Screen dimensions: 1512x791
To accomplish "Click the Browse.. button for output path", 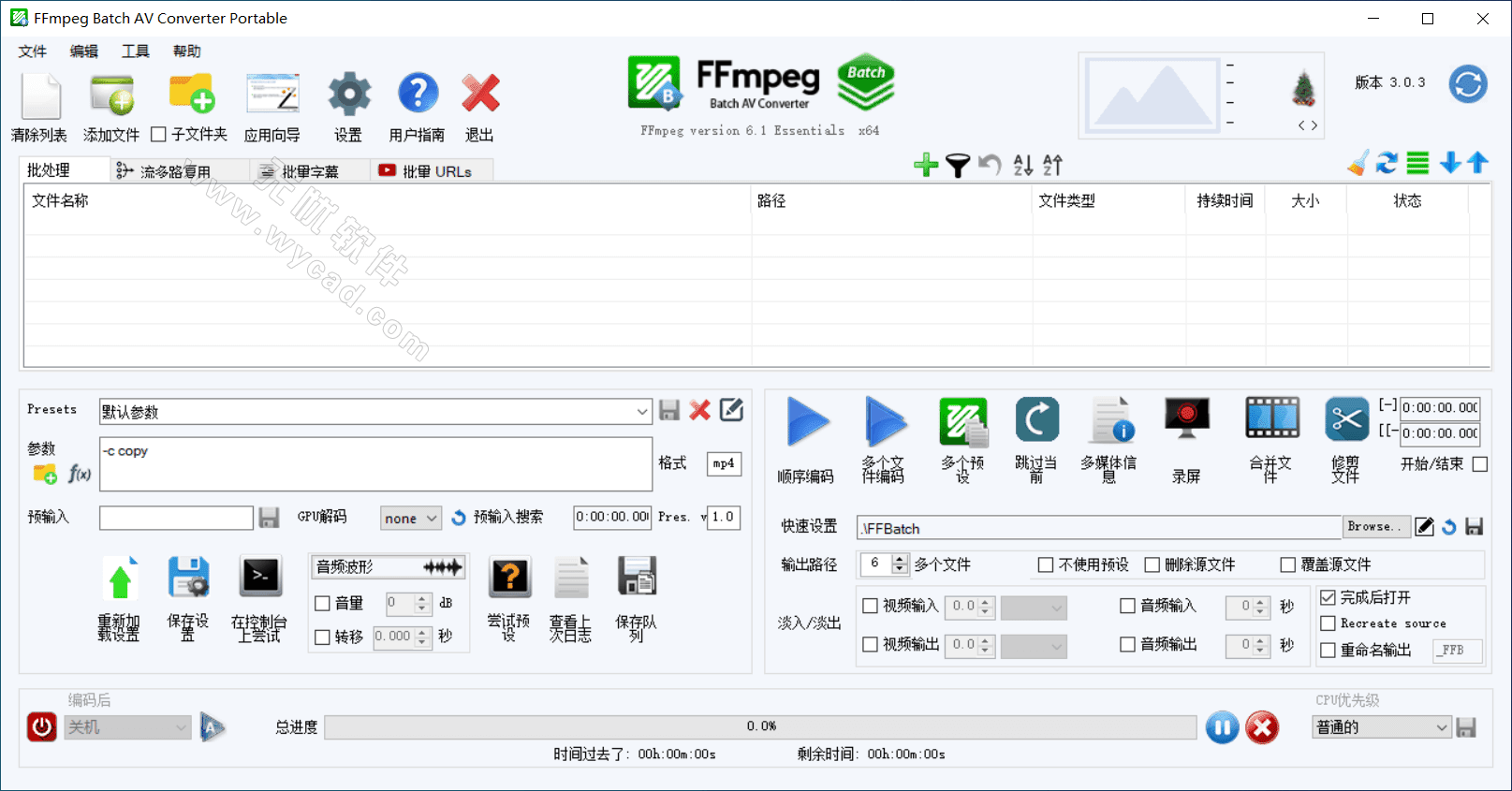I will [x=1374, y=527].
